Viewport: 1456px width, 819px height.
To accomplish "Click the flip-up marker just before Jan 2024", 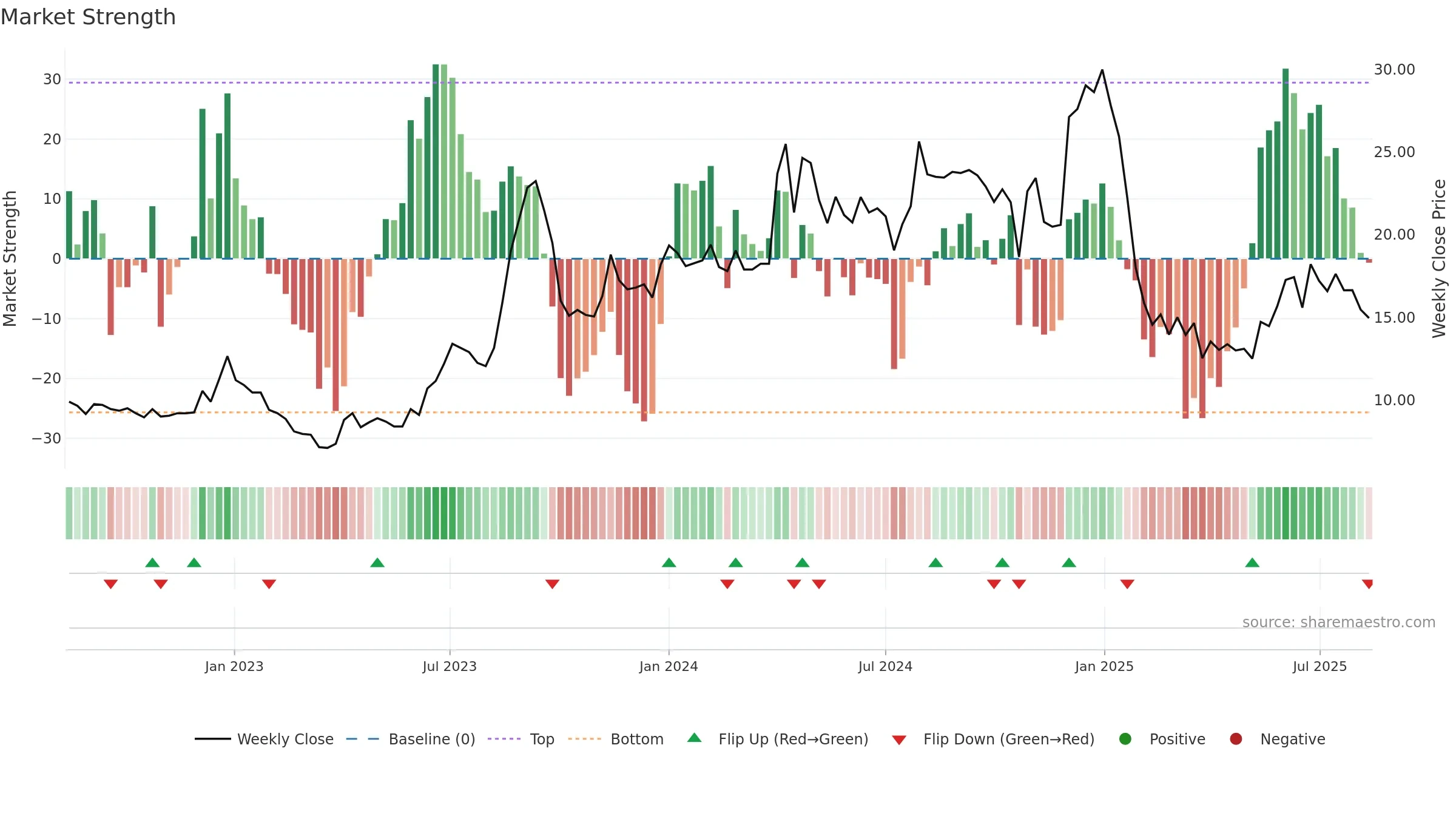I will point(669,562).
